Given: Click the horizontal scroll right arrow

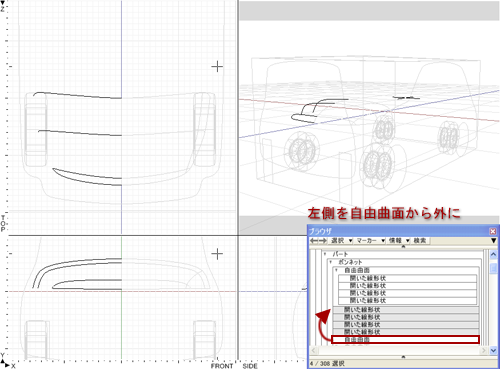Looking at the screenshot, I should click(484, 350).
